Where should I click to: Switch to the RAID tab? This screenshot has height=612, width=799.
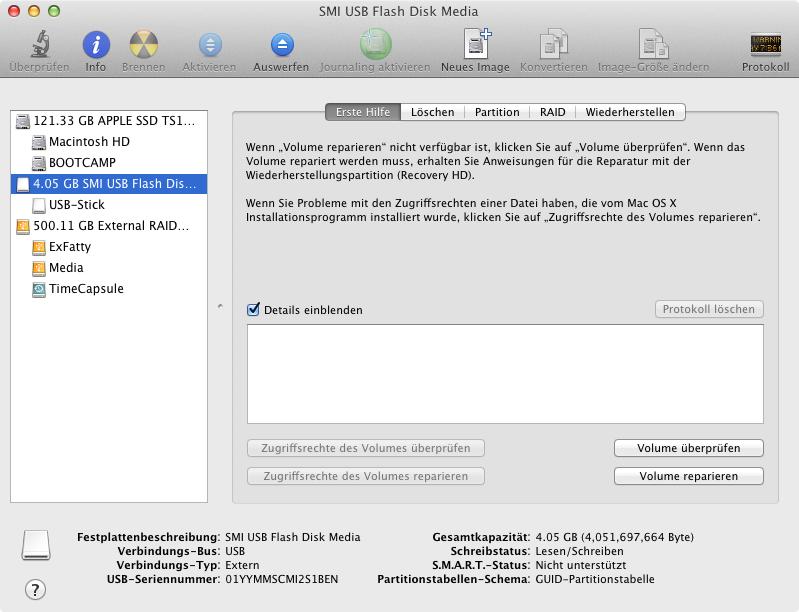tap(552, 112)
